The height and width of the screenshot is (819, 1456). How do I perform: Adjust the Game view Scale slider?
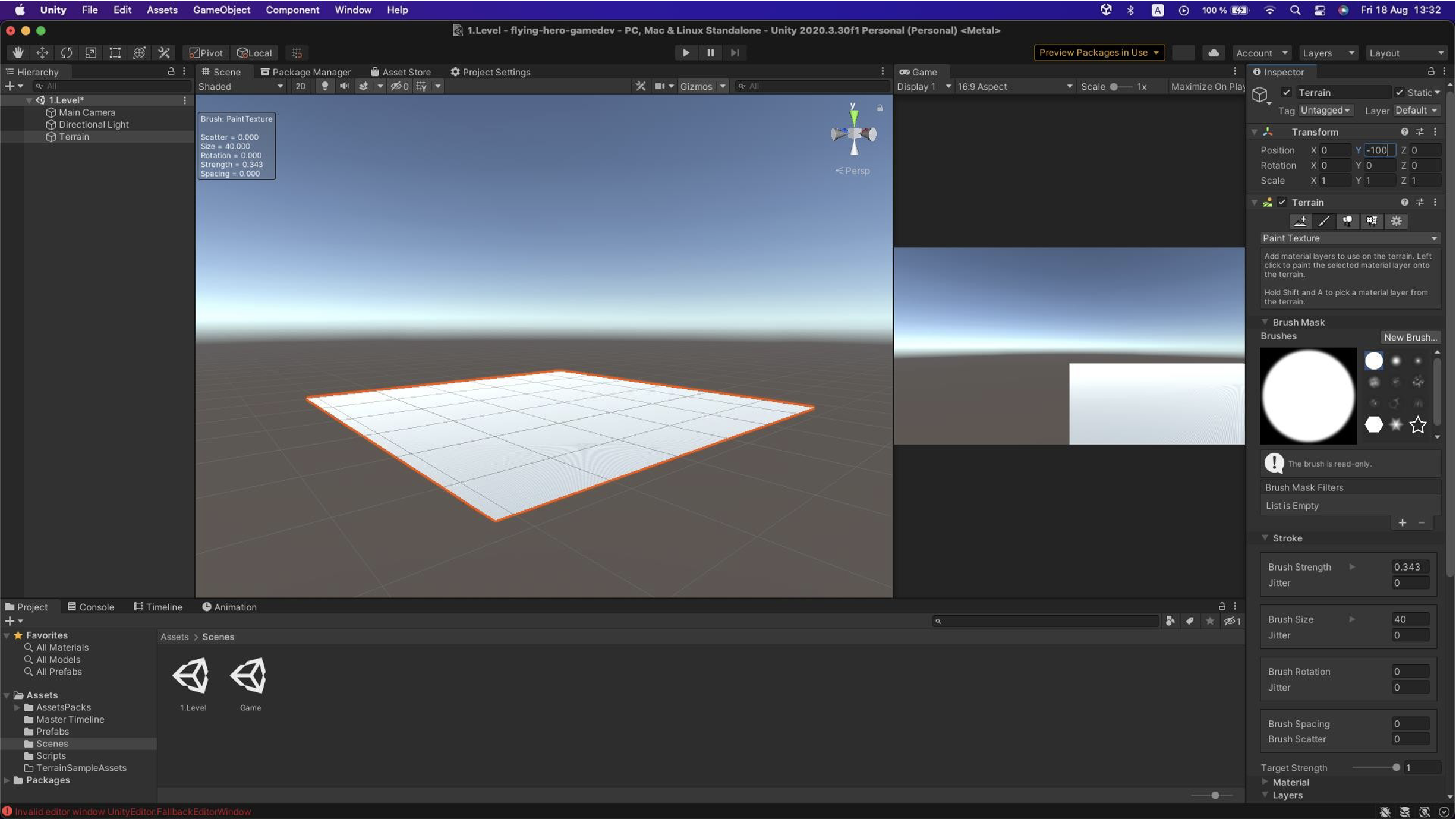click(x=1121, y=87)
